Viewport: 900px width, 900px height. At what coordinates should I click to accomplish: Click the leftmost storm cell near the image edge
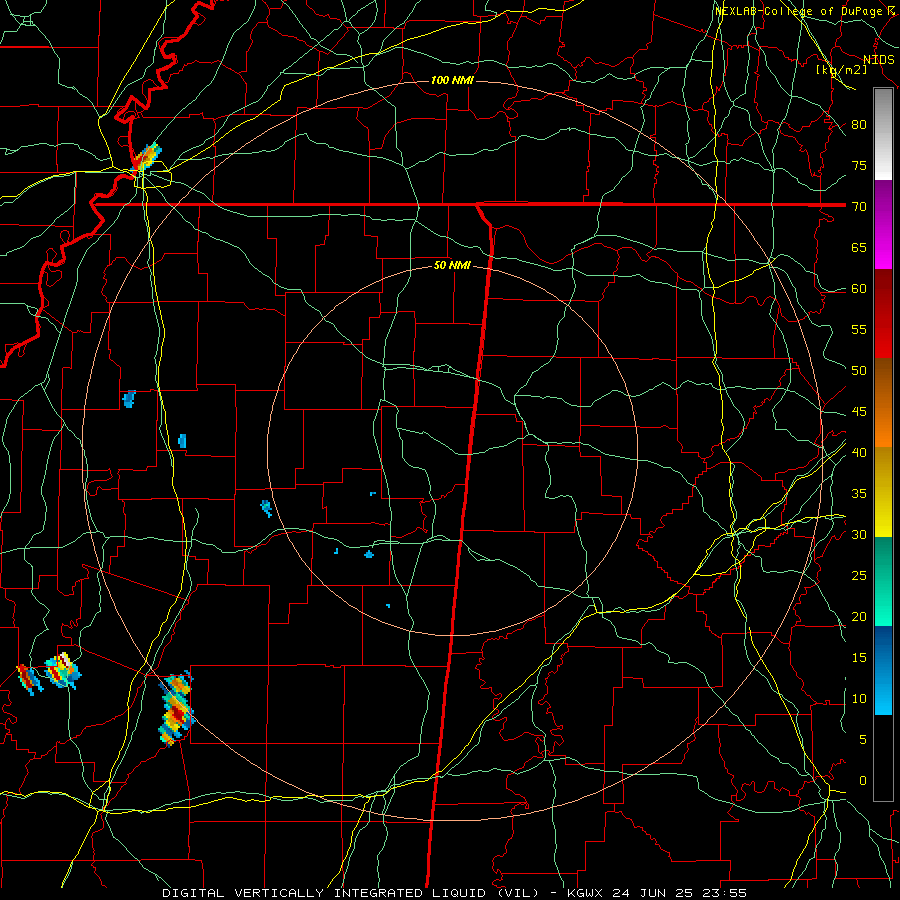point(29,679)
